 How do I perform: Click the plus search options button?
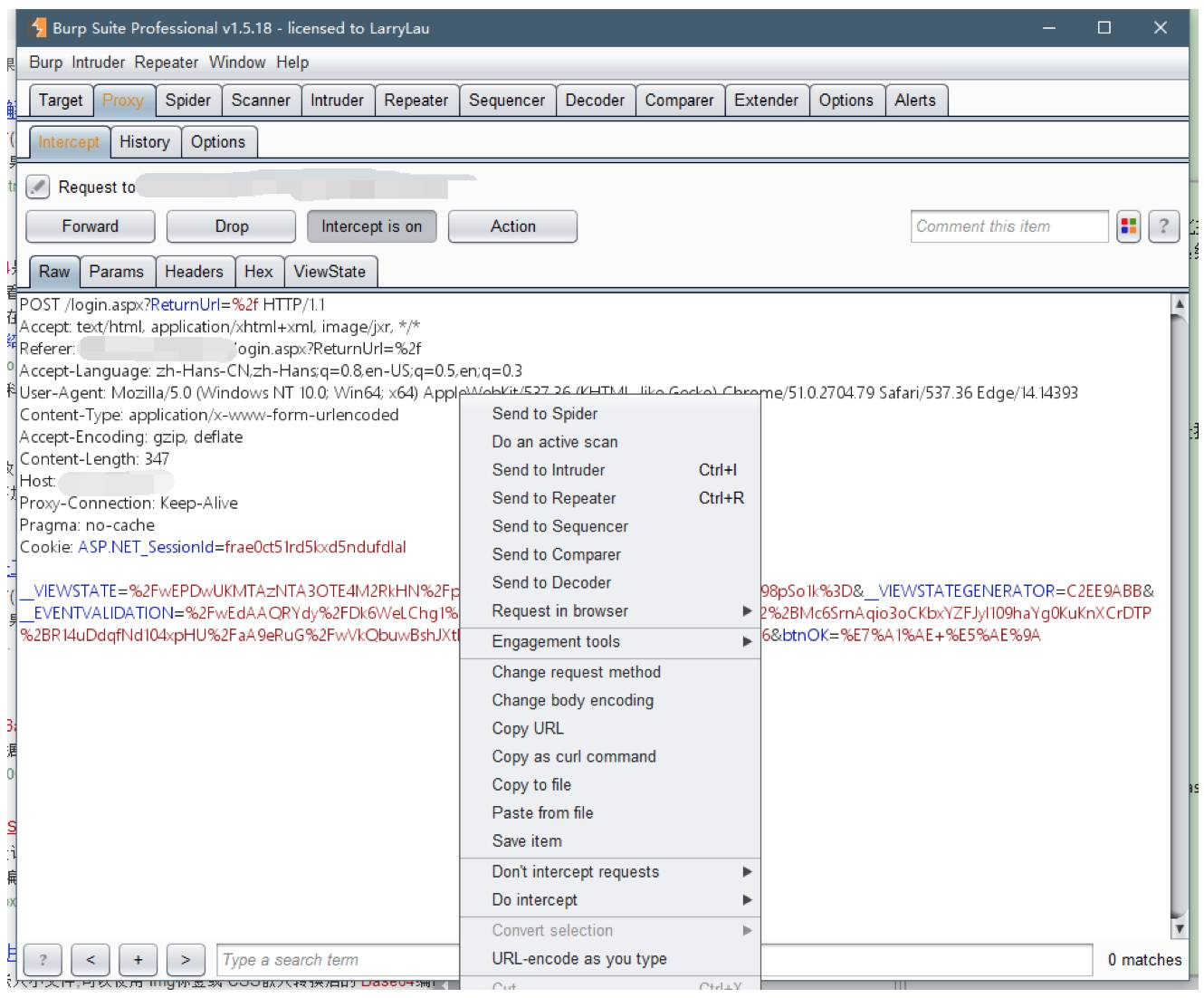(x=138, y=960)
